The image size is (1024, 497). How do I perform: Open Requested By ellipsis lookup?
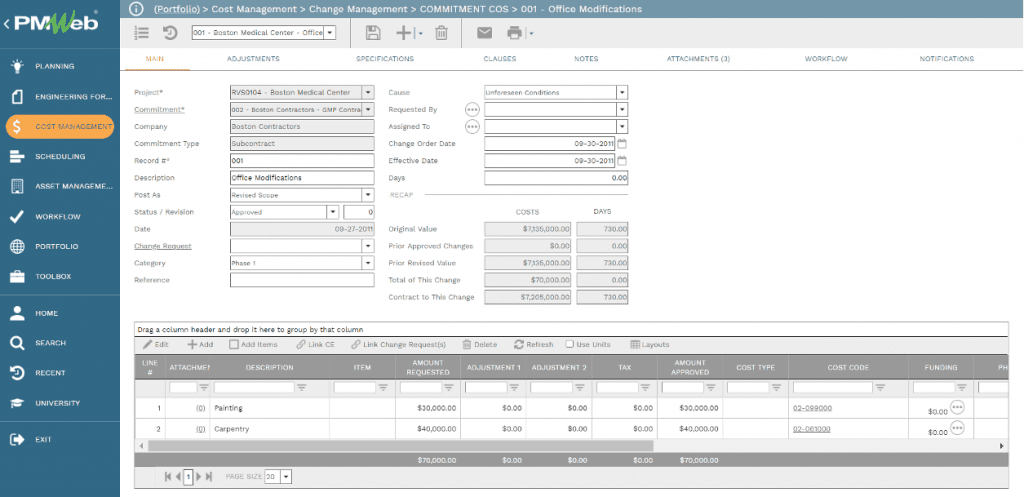[472, 110]
